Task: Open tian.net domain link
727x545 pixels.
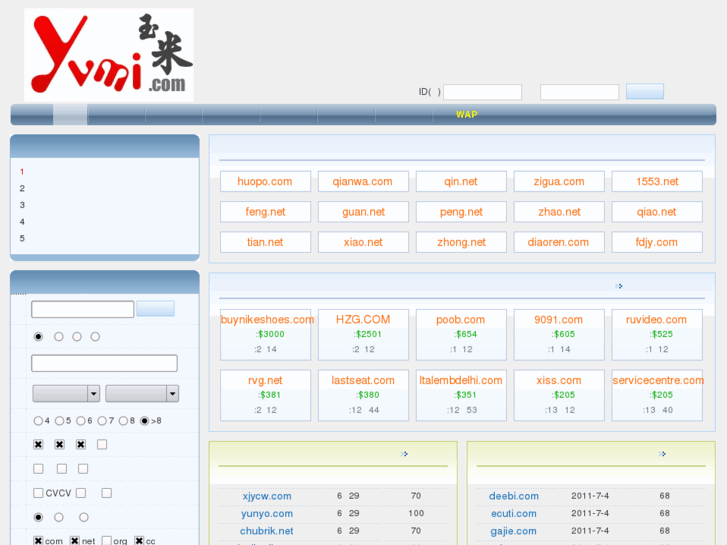Action: [x=265, y=242]
